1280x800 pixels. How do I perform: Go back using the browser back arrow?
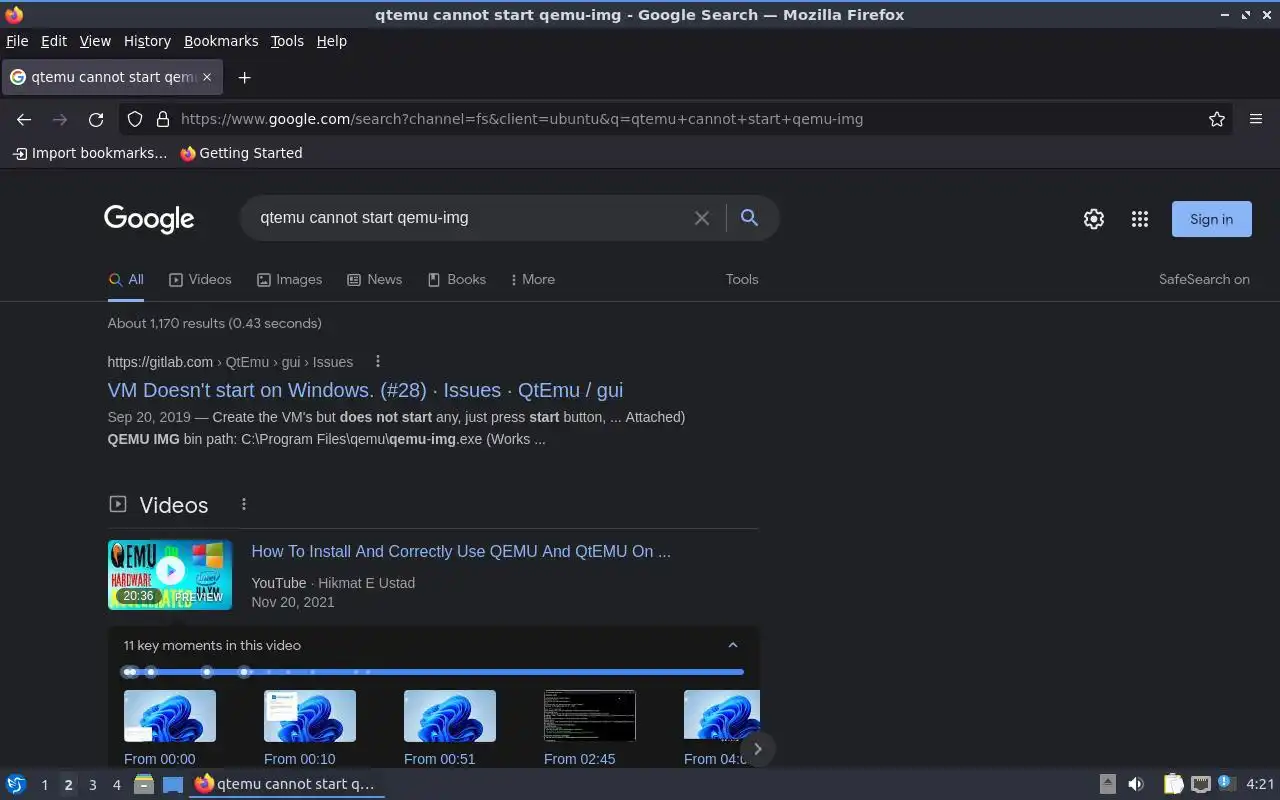[x=24, y=119]
